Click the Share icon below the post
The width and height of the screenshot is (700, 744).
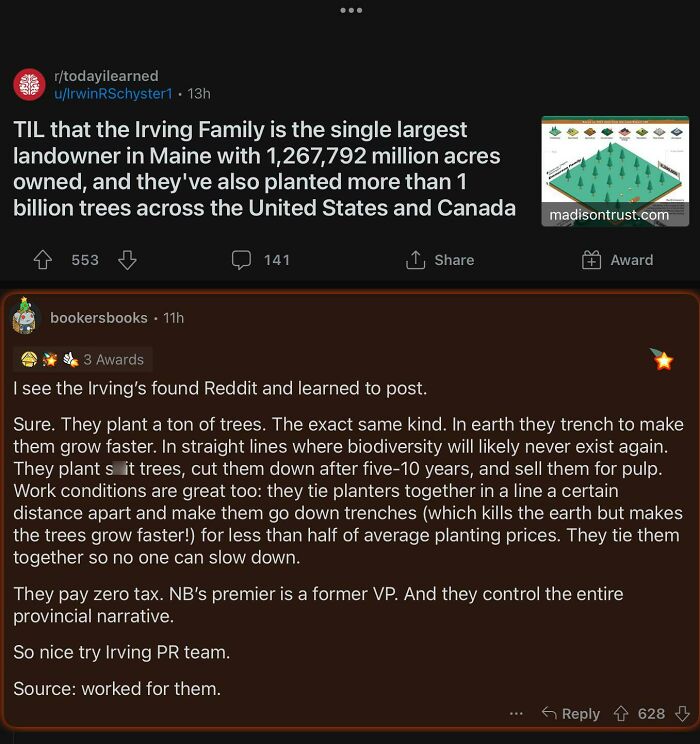pos(416,260)
